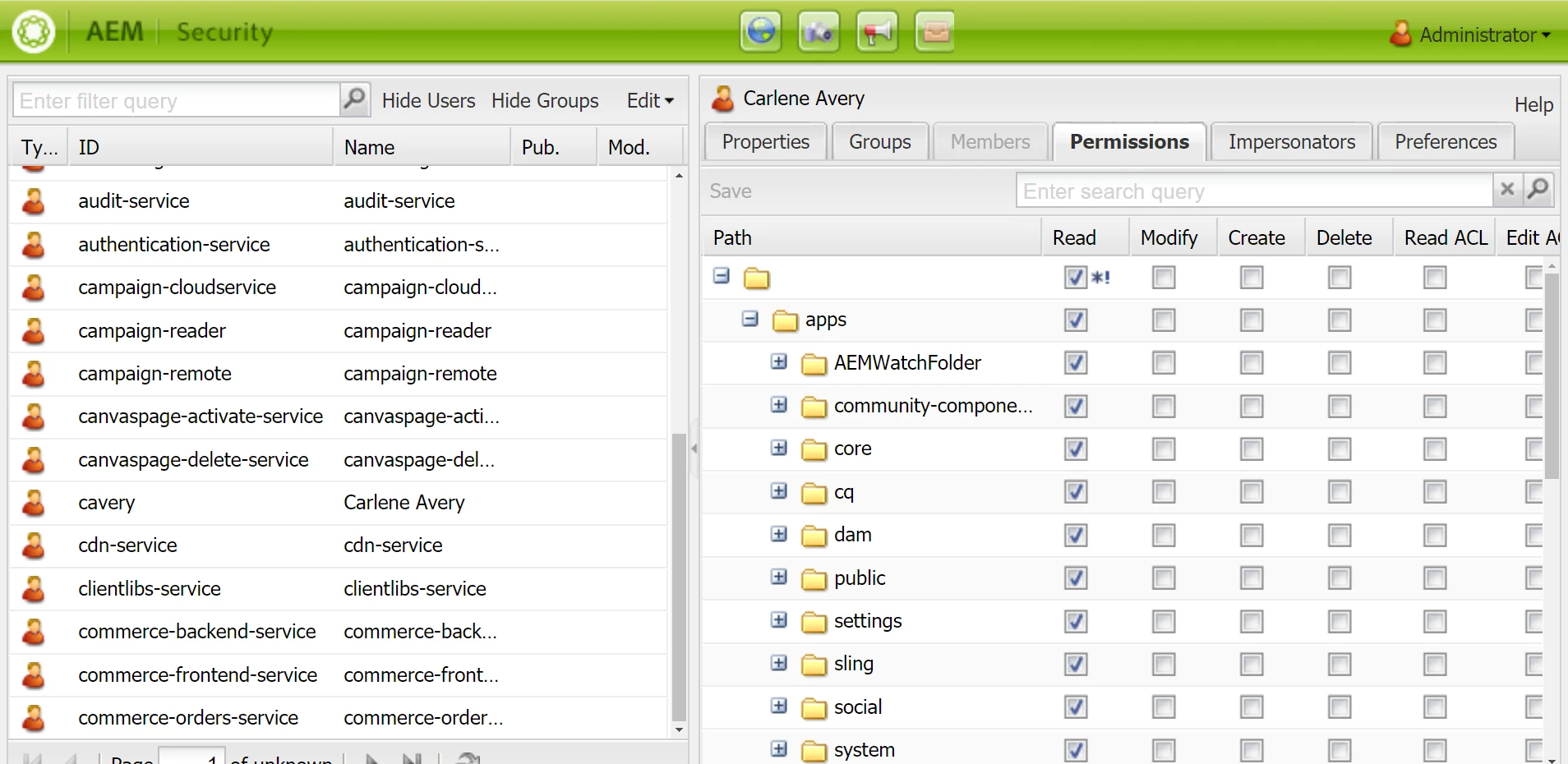The width and height of the screenshot is (1568, 764).
Task: Click the filter search magnifier icon
Action: point(354,99)
